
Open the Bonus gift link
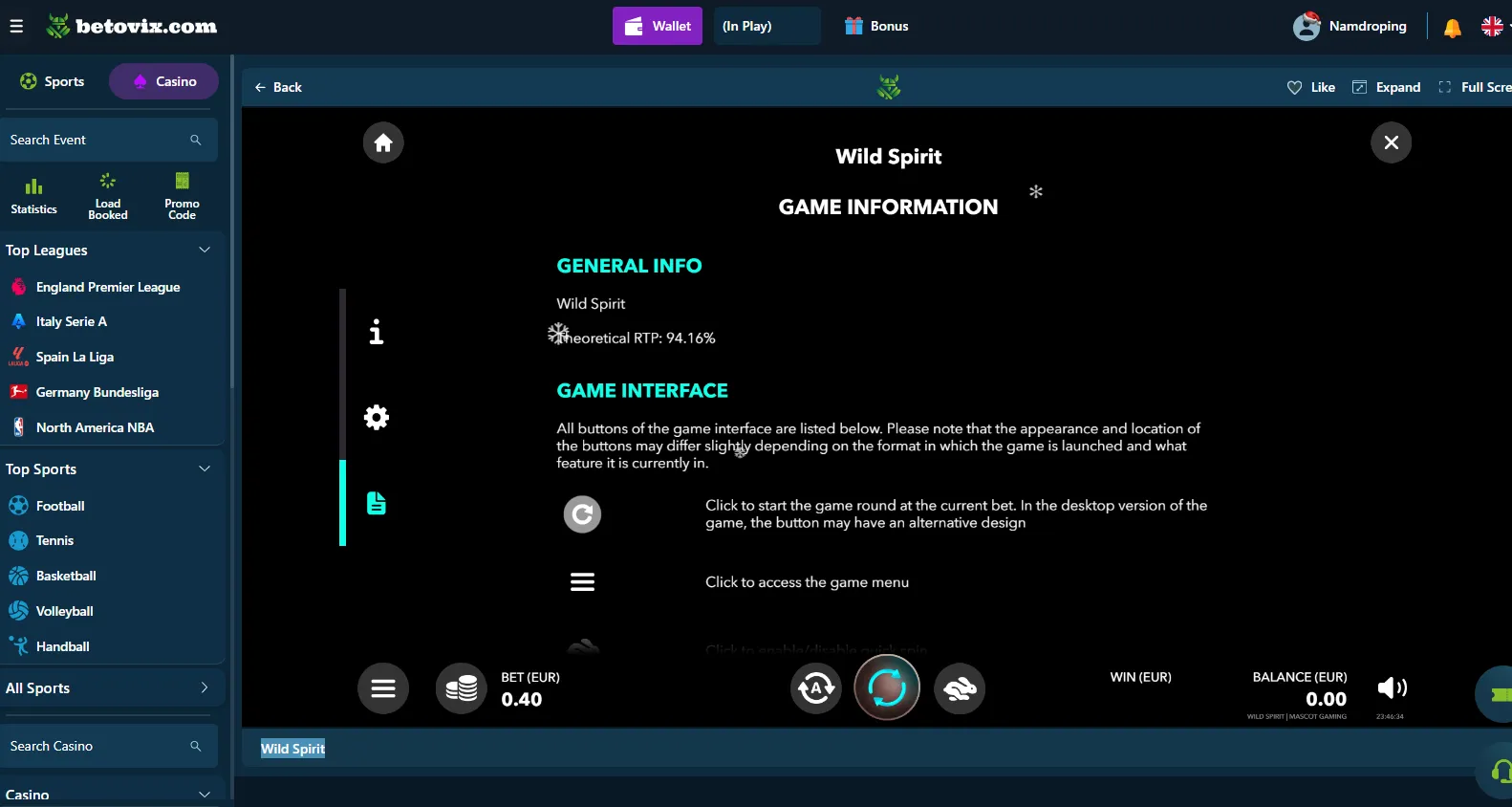coord(876,26)
